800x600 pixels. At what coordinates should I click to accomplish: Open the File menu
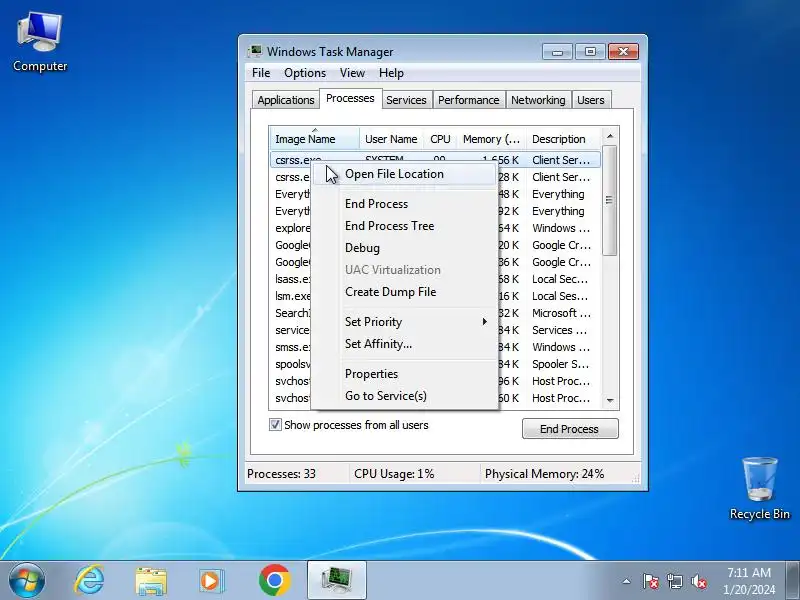pyautogui.click(x=261, y=73)
